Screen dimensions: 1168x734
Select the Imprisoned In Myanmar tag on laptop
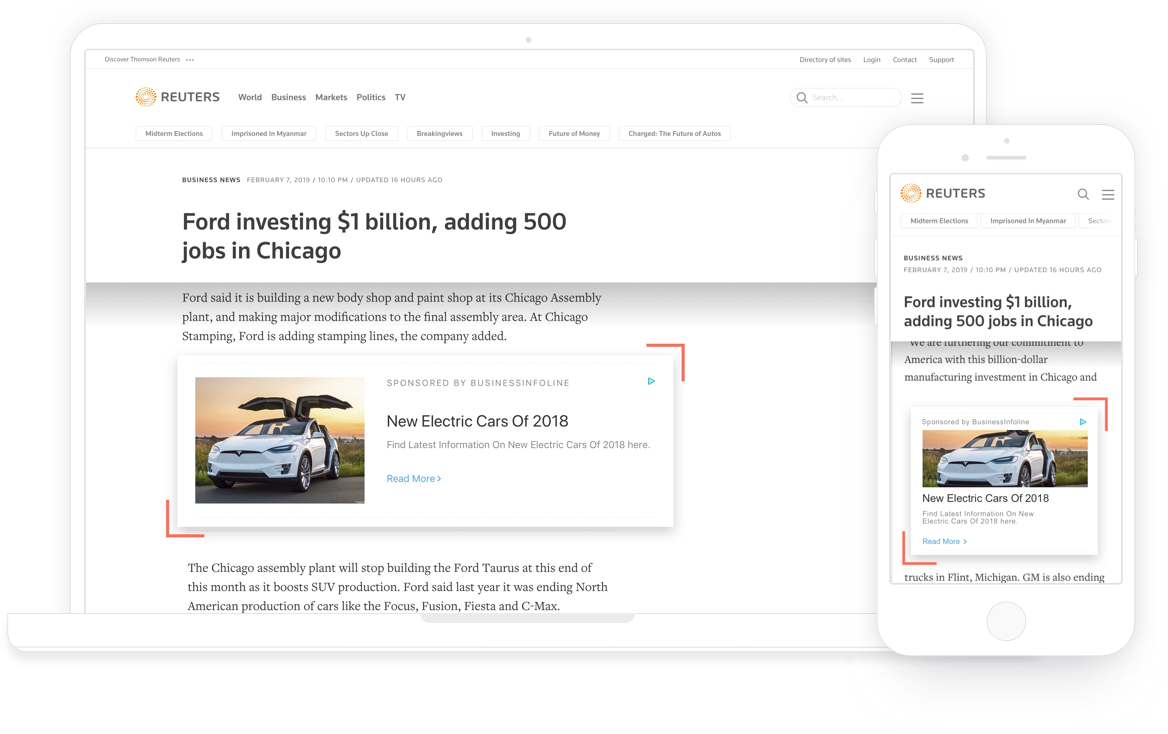click(x=269, y=133)
